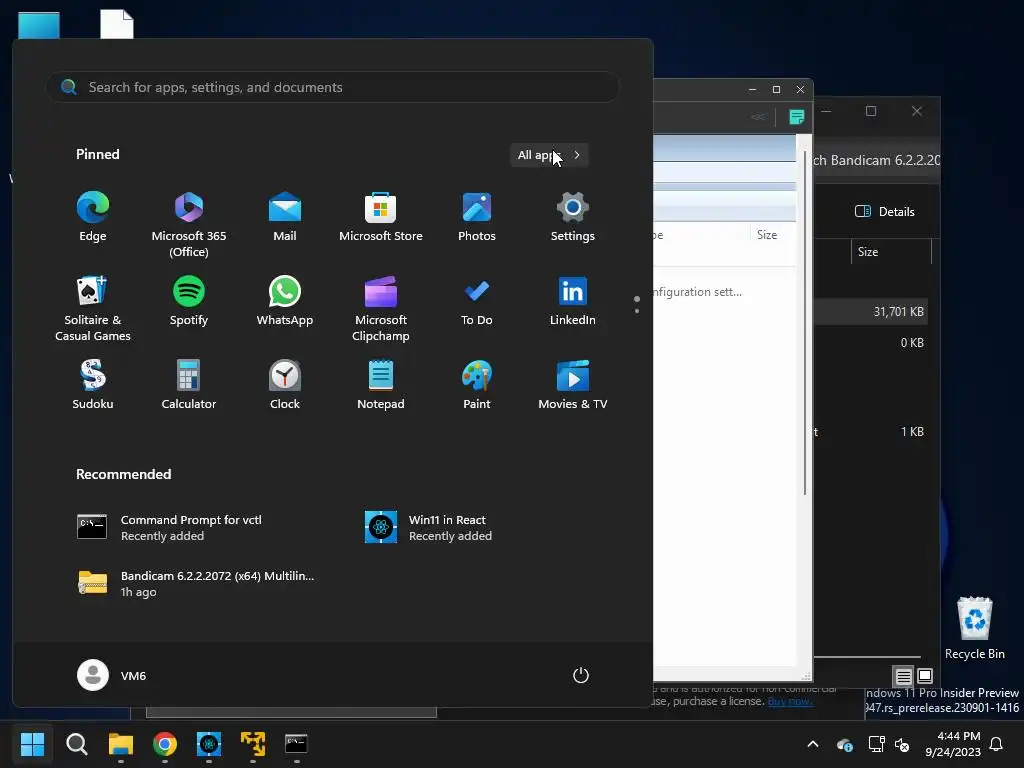1024x768 pixels.
Task: Toggle the Details pane in Explorer
Action: 885,212
